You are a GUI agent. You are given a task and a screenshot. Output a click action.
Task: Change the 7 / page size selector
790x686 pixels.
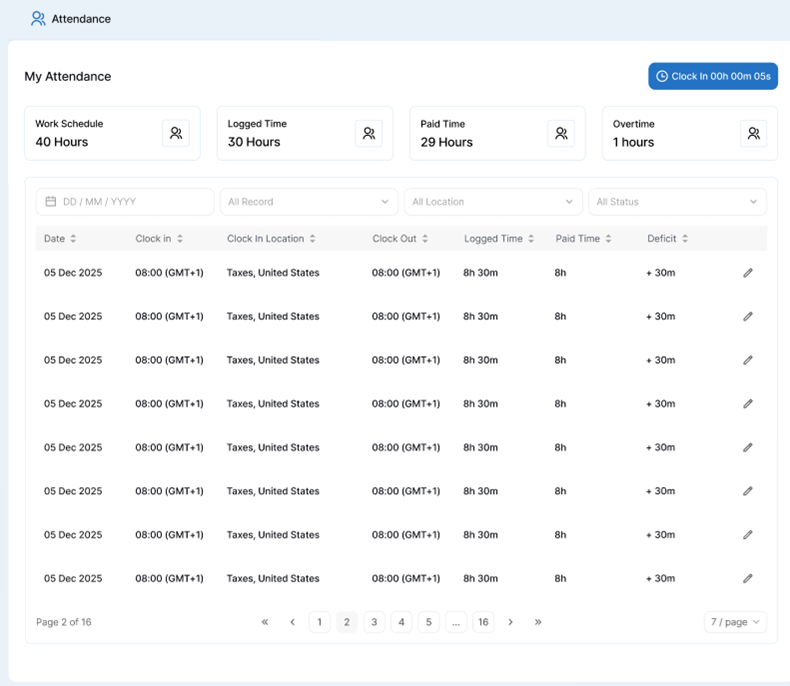click(x=735, y=622)
